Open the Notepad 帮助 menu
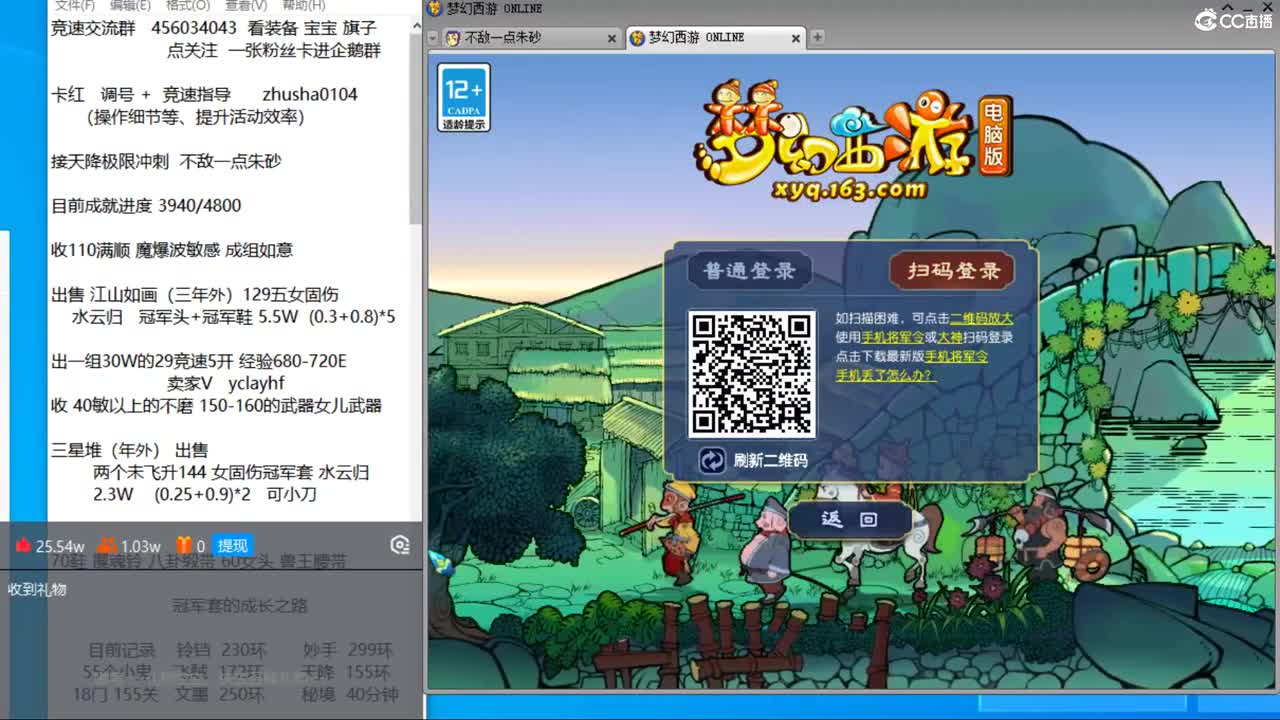The image size is (1280, 720). pyautogui.click(x=303, y=5)
